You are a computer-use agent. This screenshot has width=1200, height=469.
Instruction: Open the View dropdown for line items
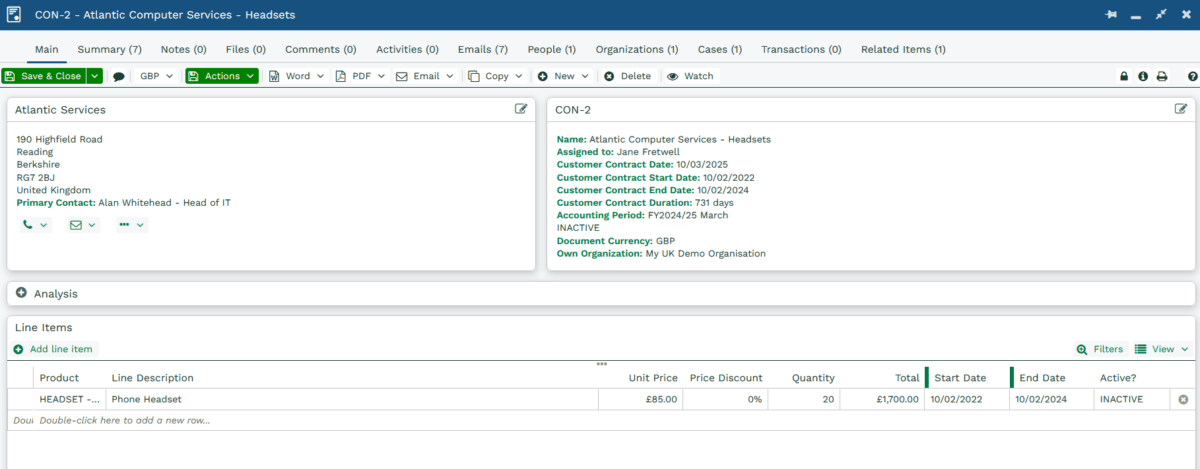[x=1162, y=349]
